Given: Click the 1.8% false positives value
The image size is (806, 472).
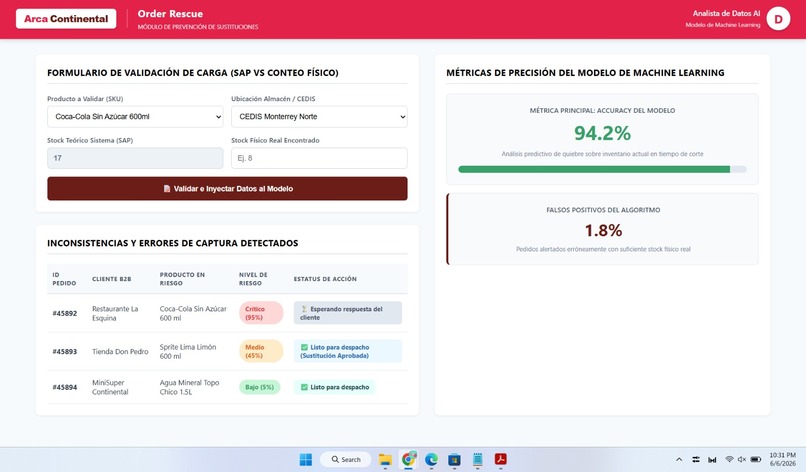Looking at the screenshot, I should [603, 230].
